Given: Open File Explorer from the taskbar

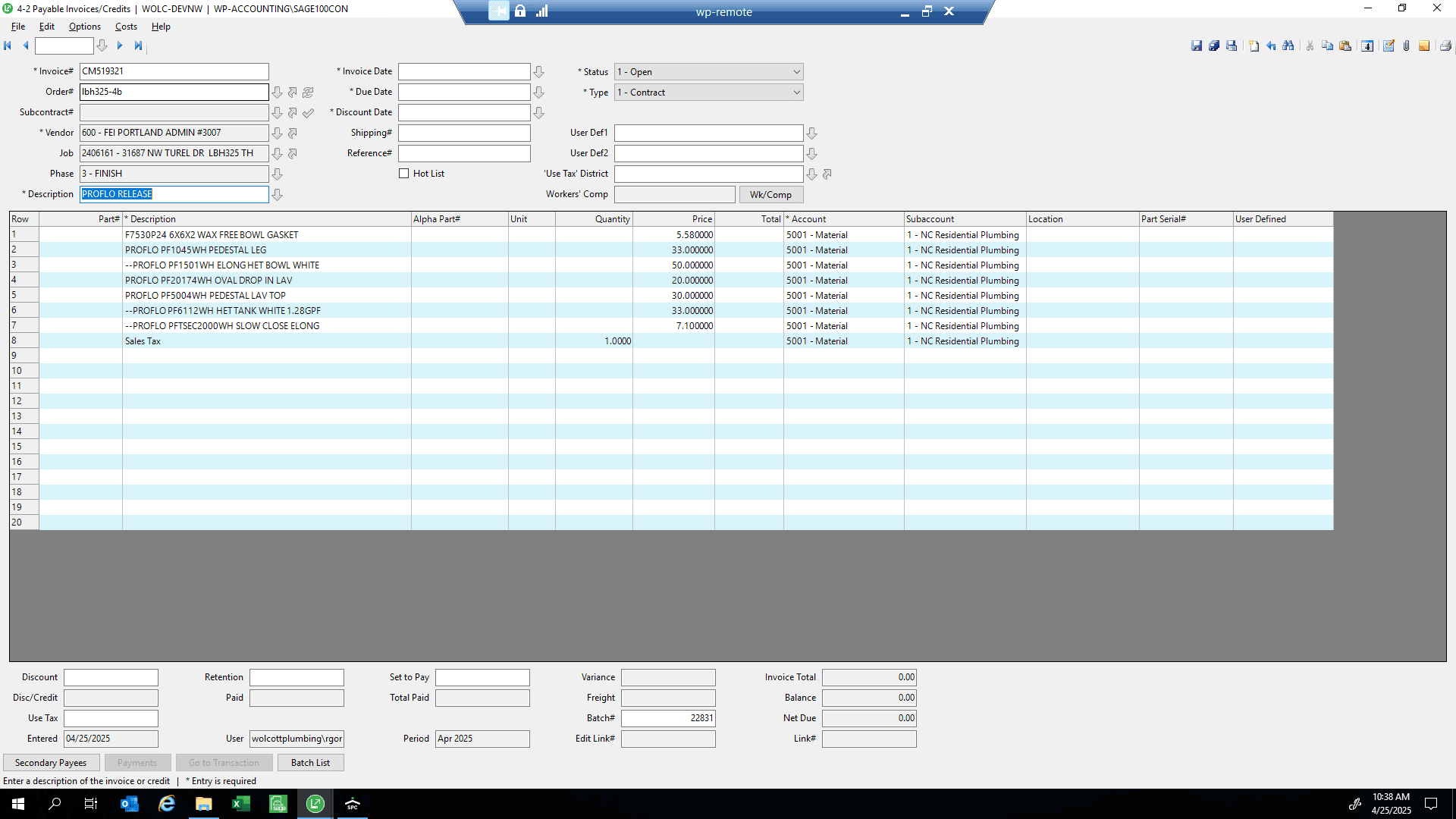Looking at the screenshot, I should click(204, 804).
